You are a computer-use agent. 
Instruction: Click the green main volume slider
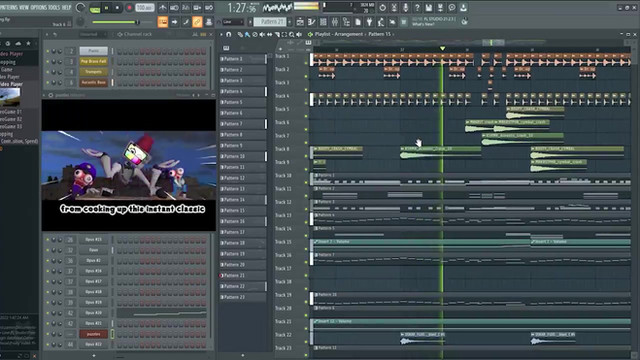click(116, 22)
